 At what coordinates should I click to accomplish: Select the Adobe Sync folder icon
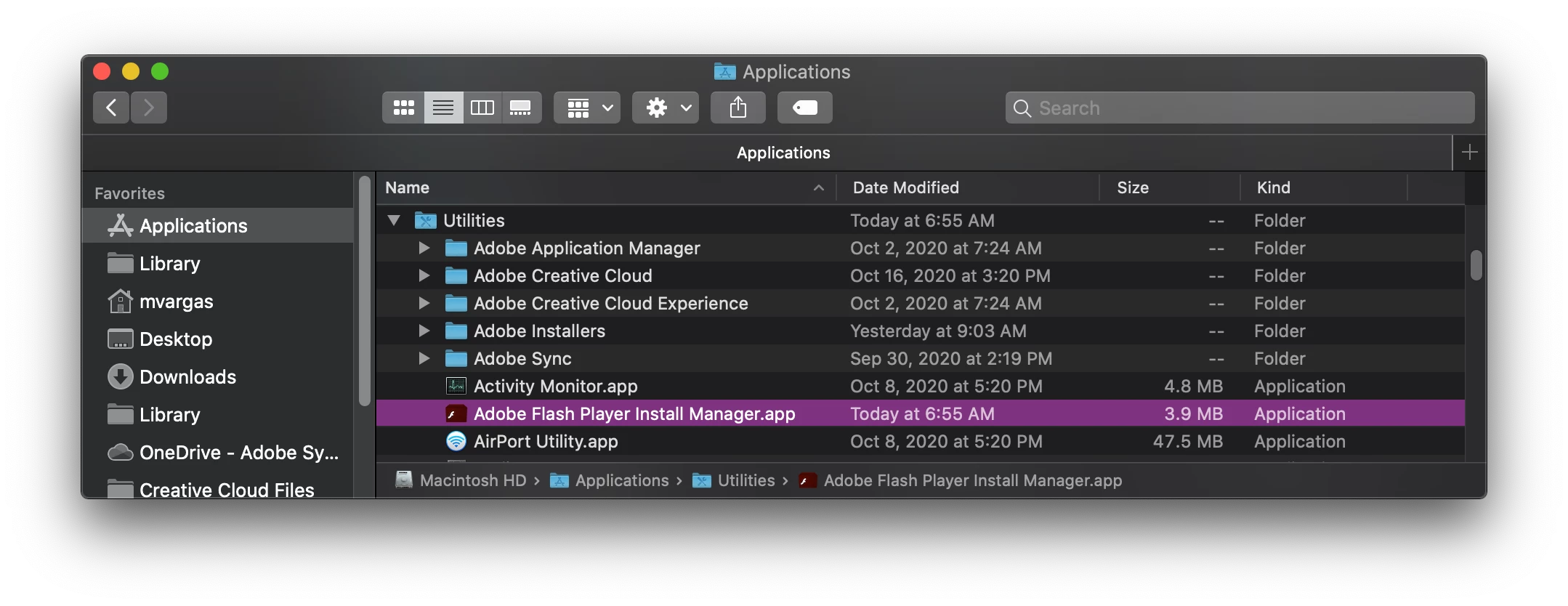click(x=456, y=358)
